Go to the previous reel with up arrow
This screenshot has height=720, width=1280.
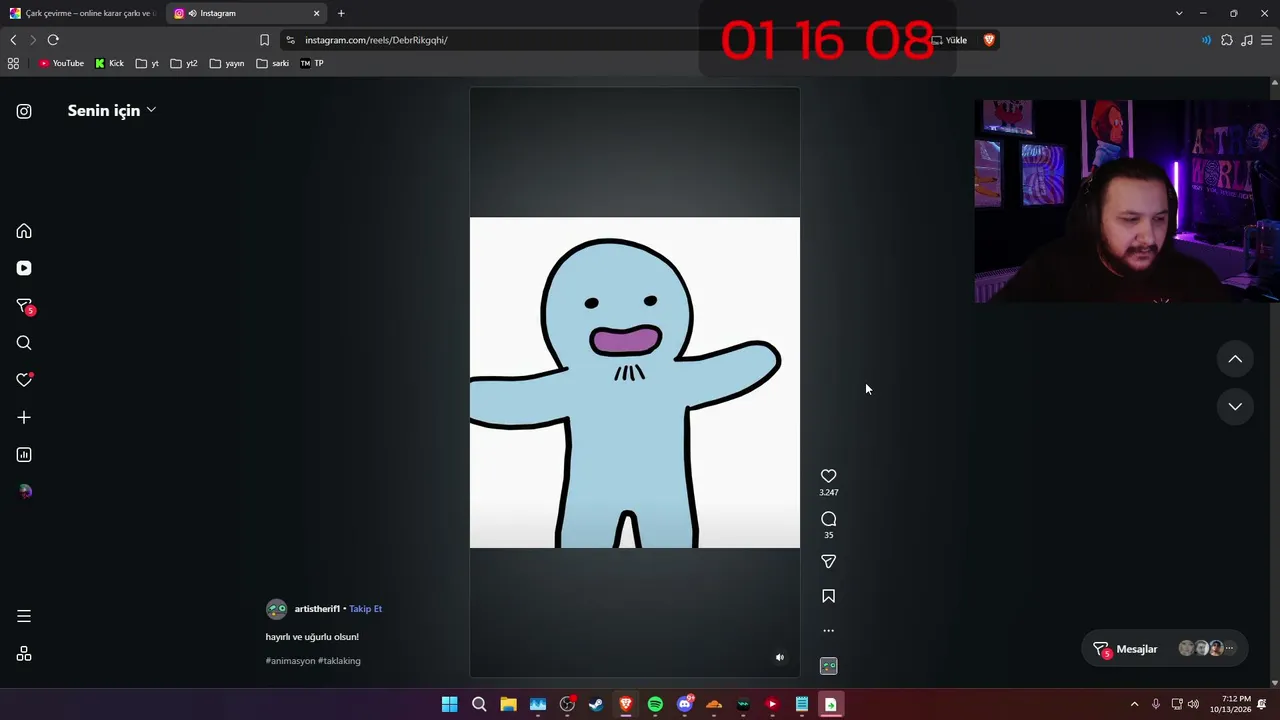pos(1235,359)
